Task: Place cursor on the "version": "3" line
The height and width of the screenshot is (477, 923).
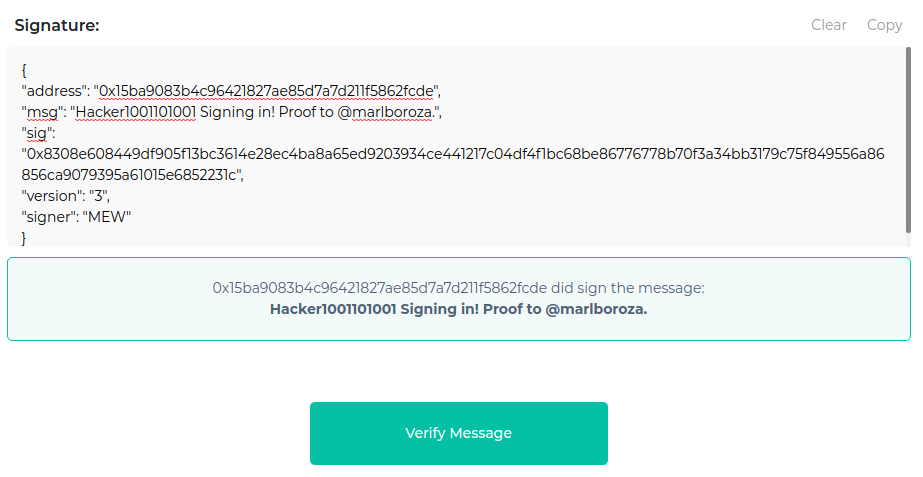Action: coord(65,196)
